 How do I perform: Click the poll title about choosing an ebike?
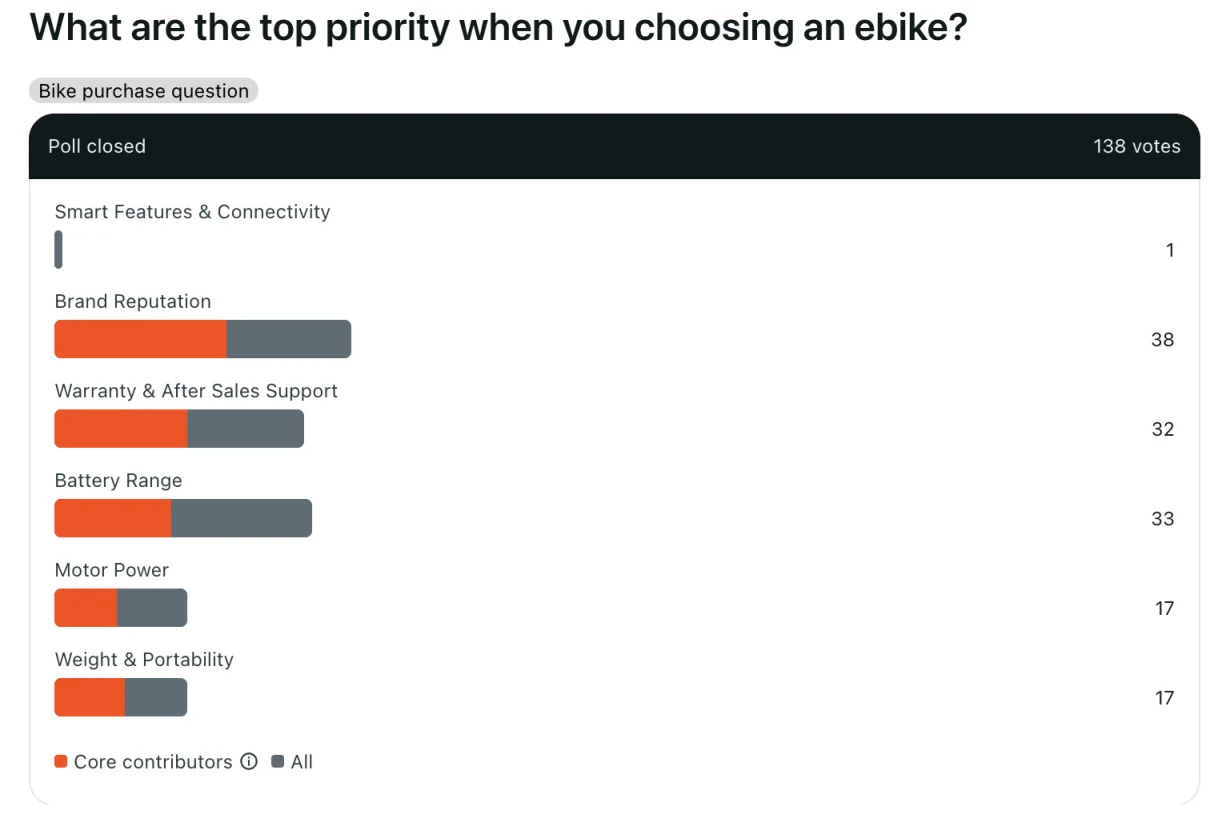click(x=499, y=27)
